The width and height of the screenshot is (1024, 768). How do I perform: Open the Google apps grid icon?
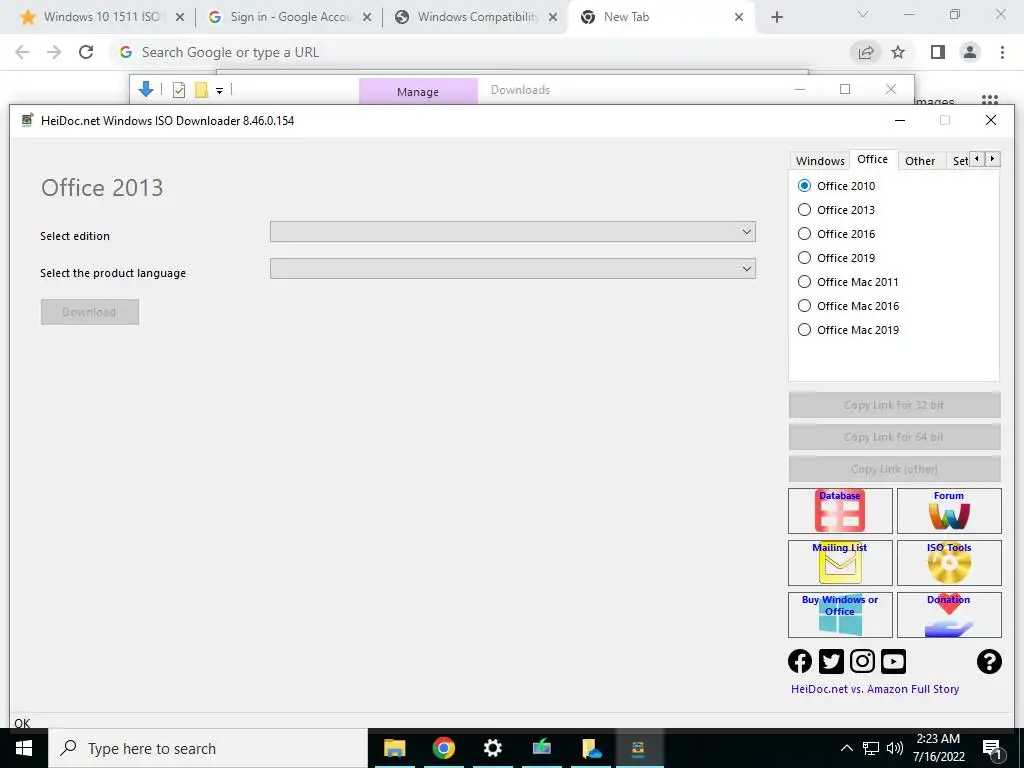click(989, 101)
